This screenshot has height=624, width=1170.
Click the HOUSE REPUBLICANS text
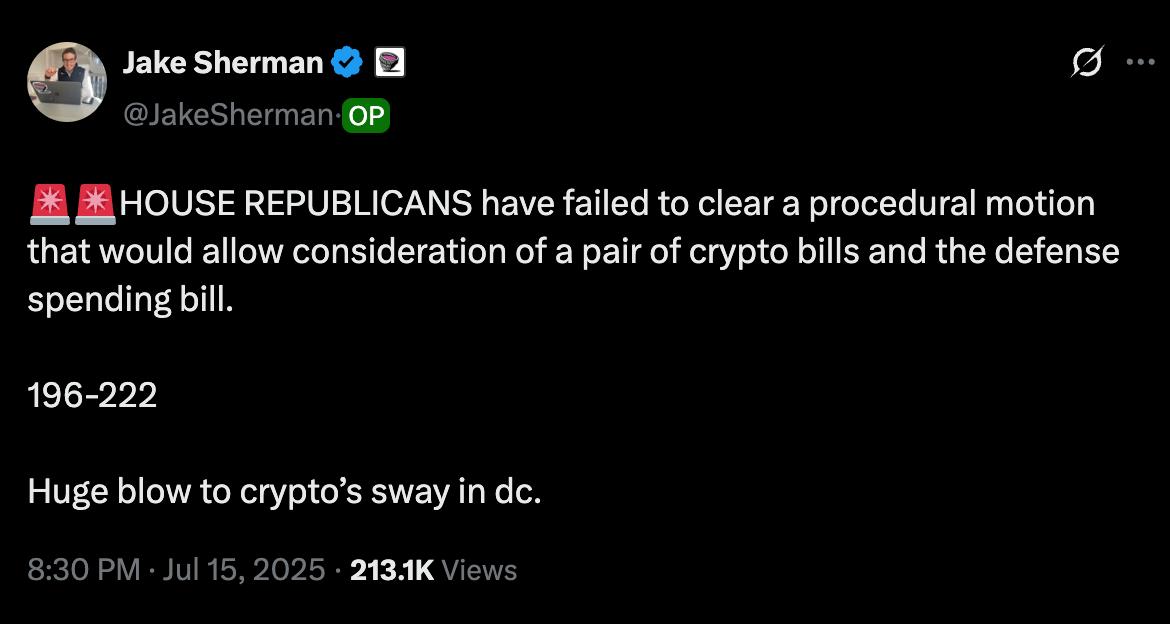(x=296, y=205)
